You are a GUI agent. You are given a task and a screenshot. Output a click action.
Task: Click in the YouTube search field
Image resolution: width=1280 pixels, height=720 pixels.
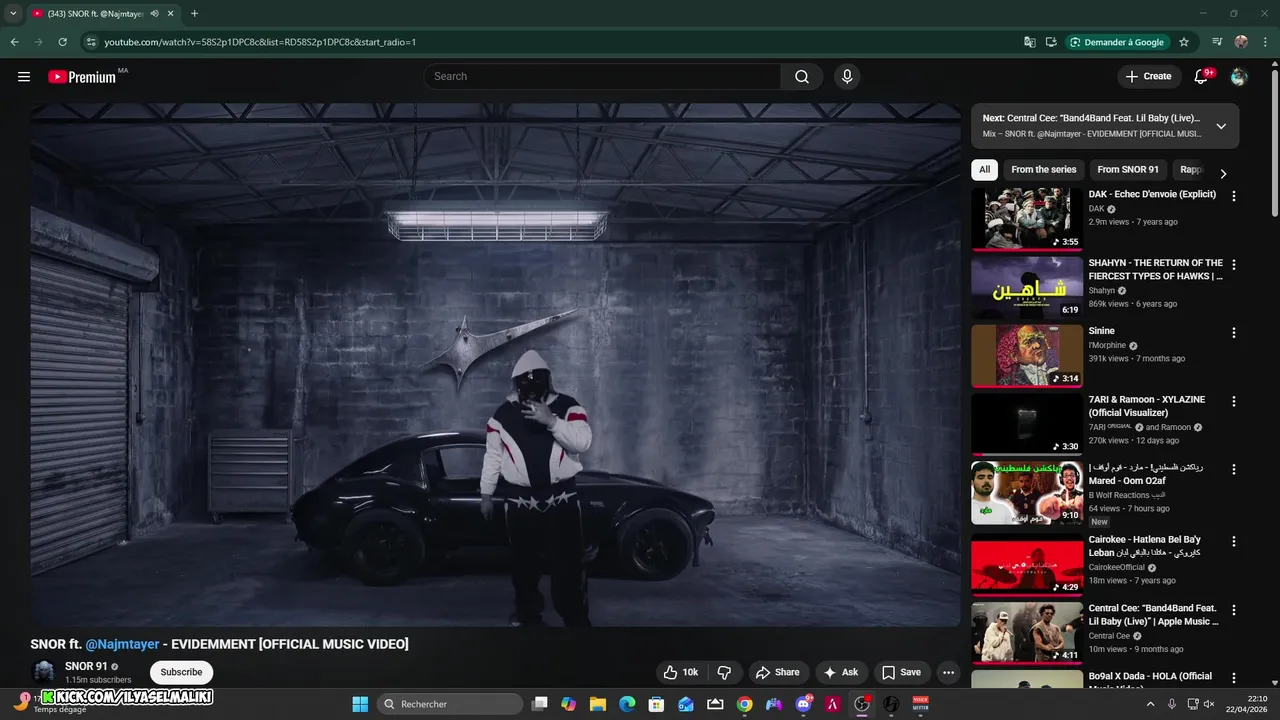pos(602,77)
